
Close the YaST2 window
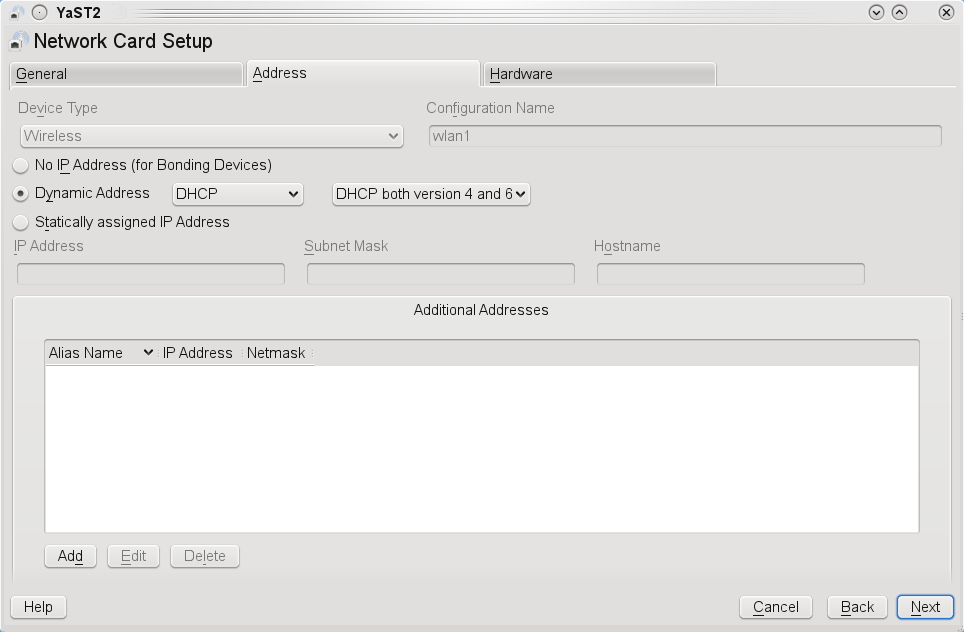[946, 13]
